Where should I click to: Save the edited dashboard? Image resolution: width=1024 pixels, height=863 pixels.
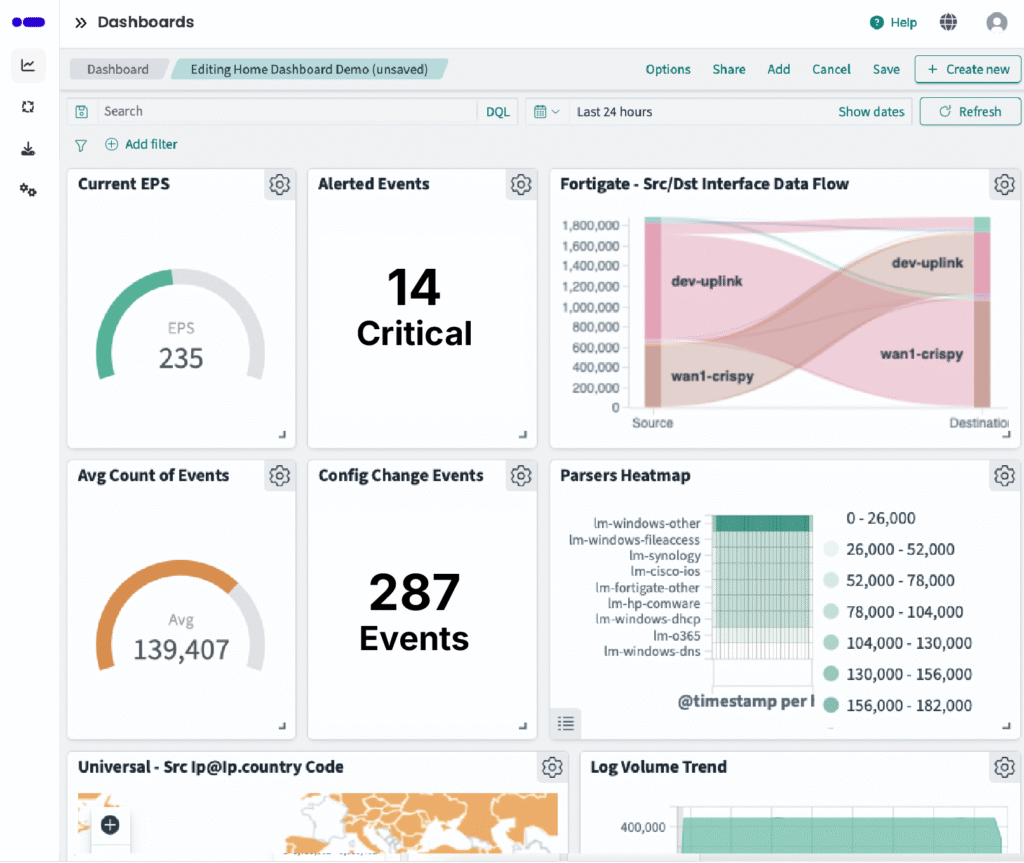pos(886,69)
